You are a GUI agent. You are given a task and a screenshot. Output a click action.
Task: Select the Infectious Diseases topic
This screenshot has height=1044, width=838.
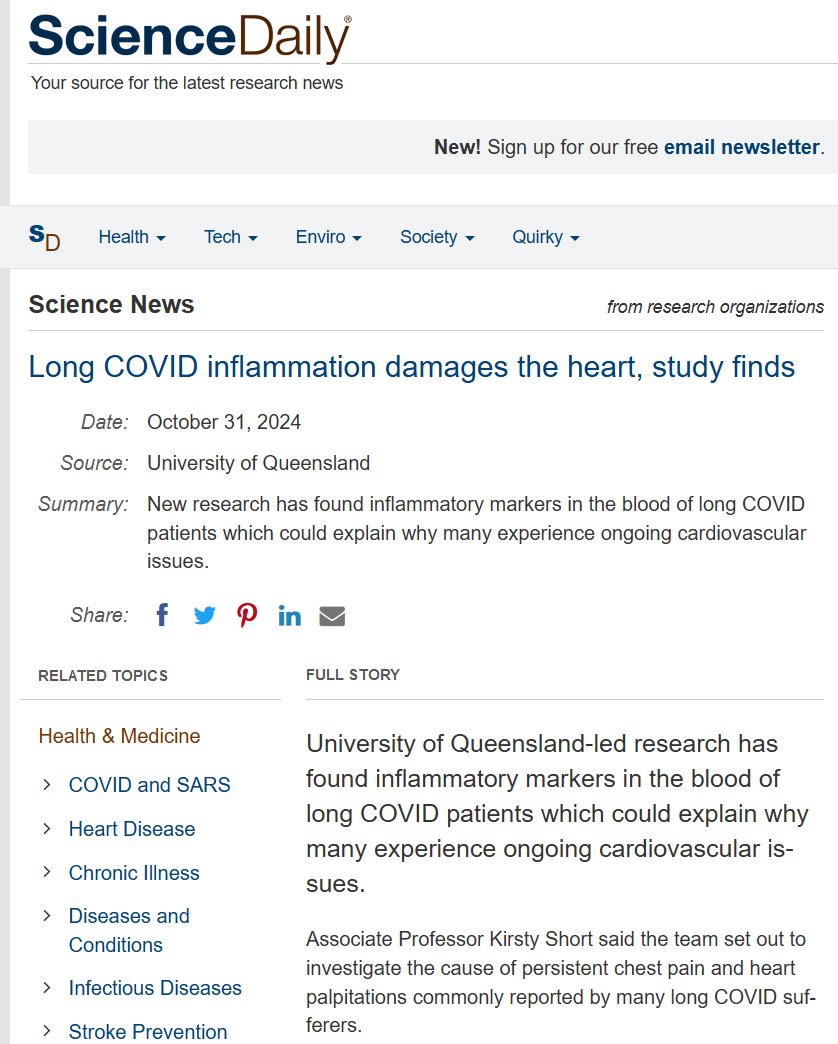click(155, 988)
